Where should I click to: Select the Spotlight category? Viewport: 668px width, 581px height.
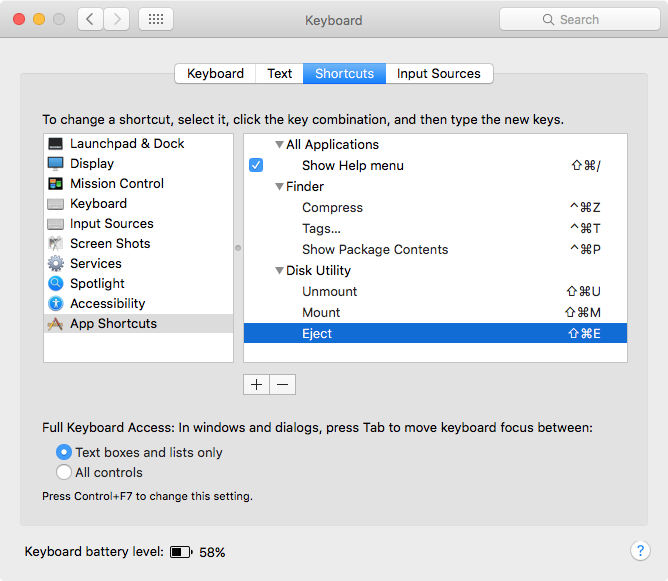point(138,283)
